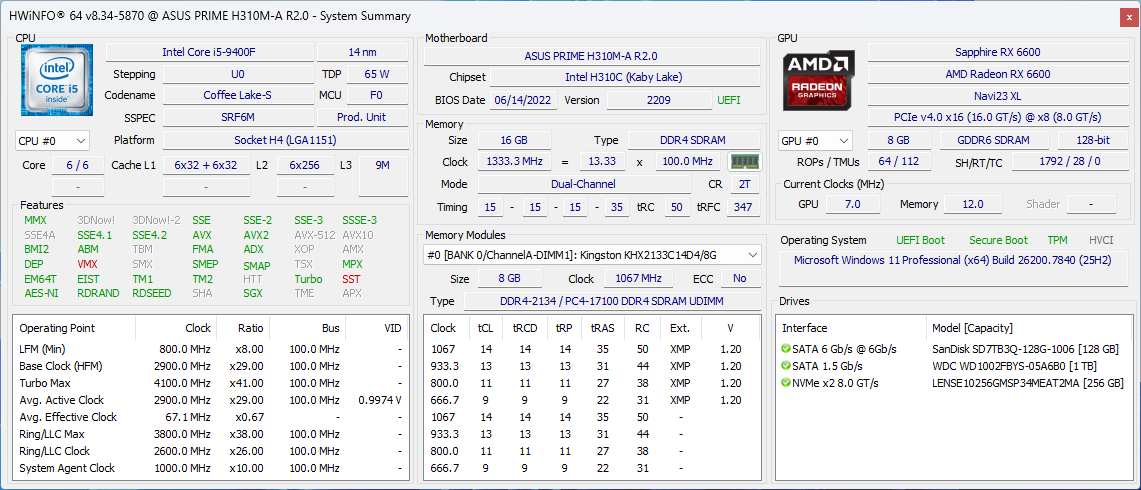Open the GPU #0 selector dropdown
This screenshot has height=490, width=1141.
pos(815,141)
